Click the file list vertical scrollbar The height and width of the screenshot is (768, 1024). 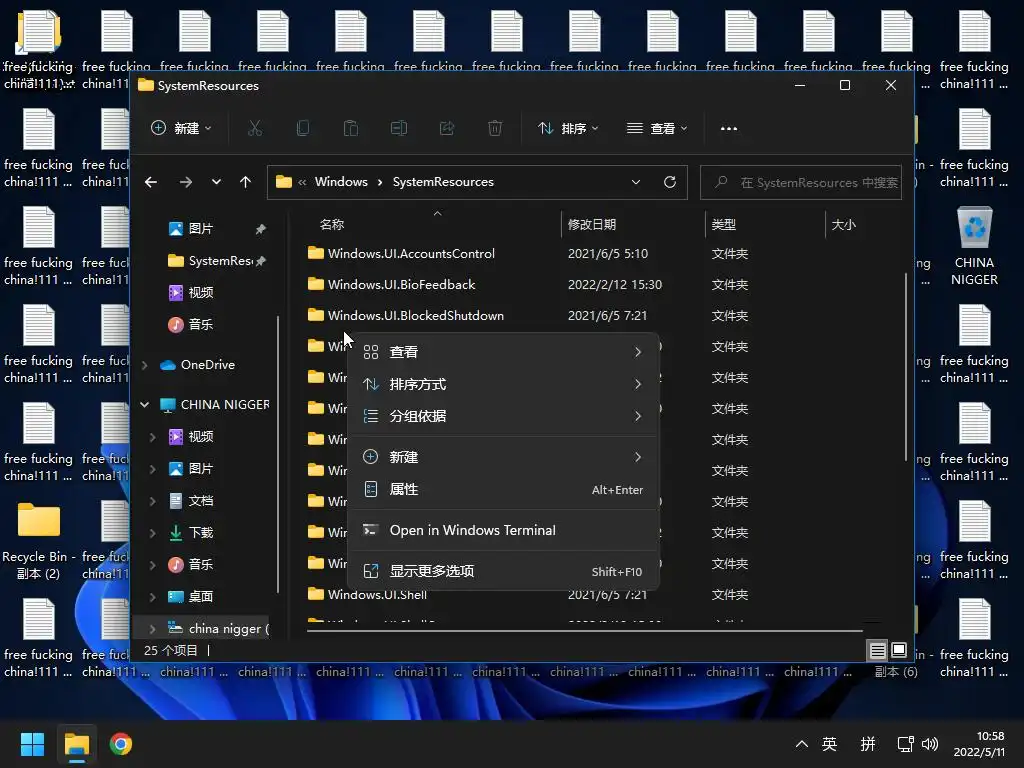tap(906, 367)
